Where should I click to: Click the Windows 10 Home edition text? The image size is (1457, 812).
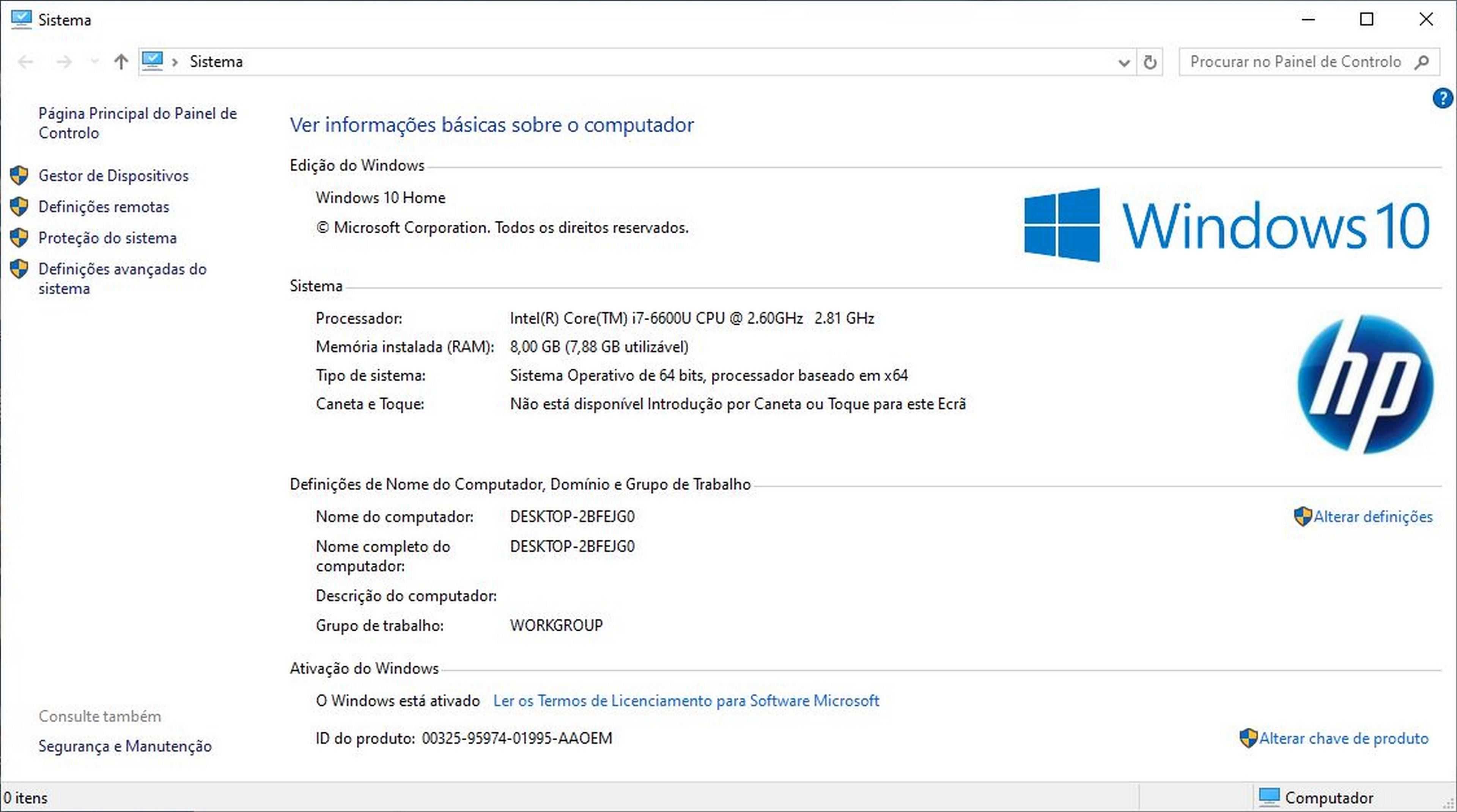click(x=380, y=197)
